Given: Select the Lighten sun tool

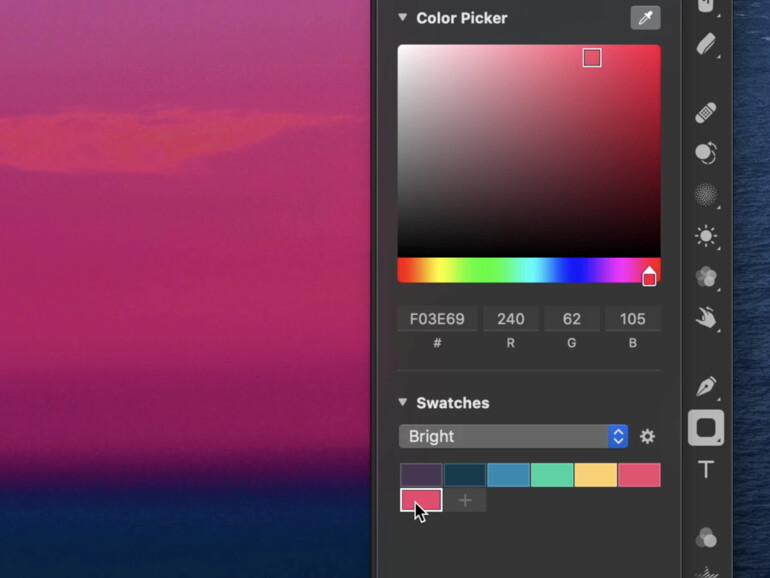Looking at the screenshot, I should [706, 236].
